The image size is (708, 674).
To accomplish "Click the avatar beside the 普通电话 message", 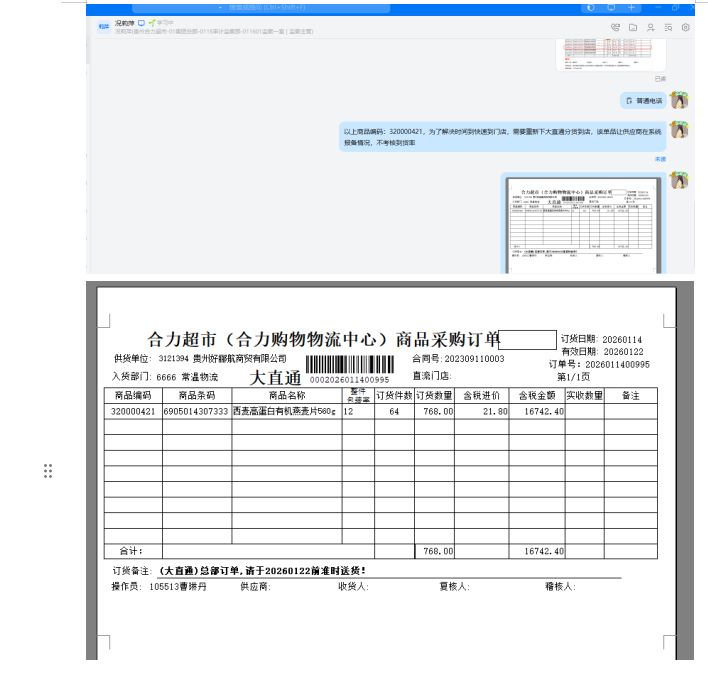I will pyautogui.click(x=679, y=100).
